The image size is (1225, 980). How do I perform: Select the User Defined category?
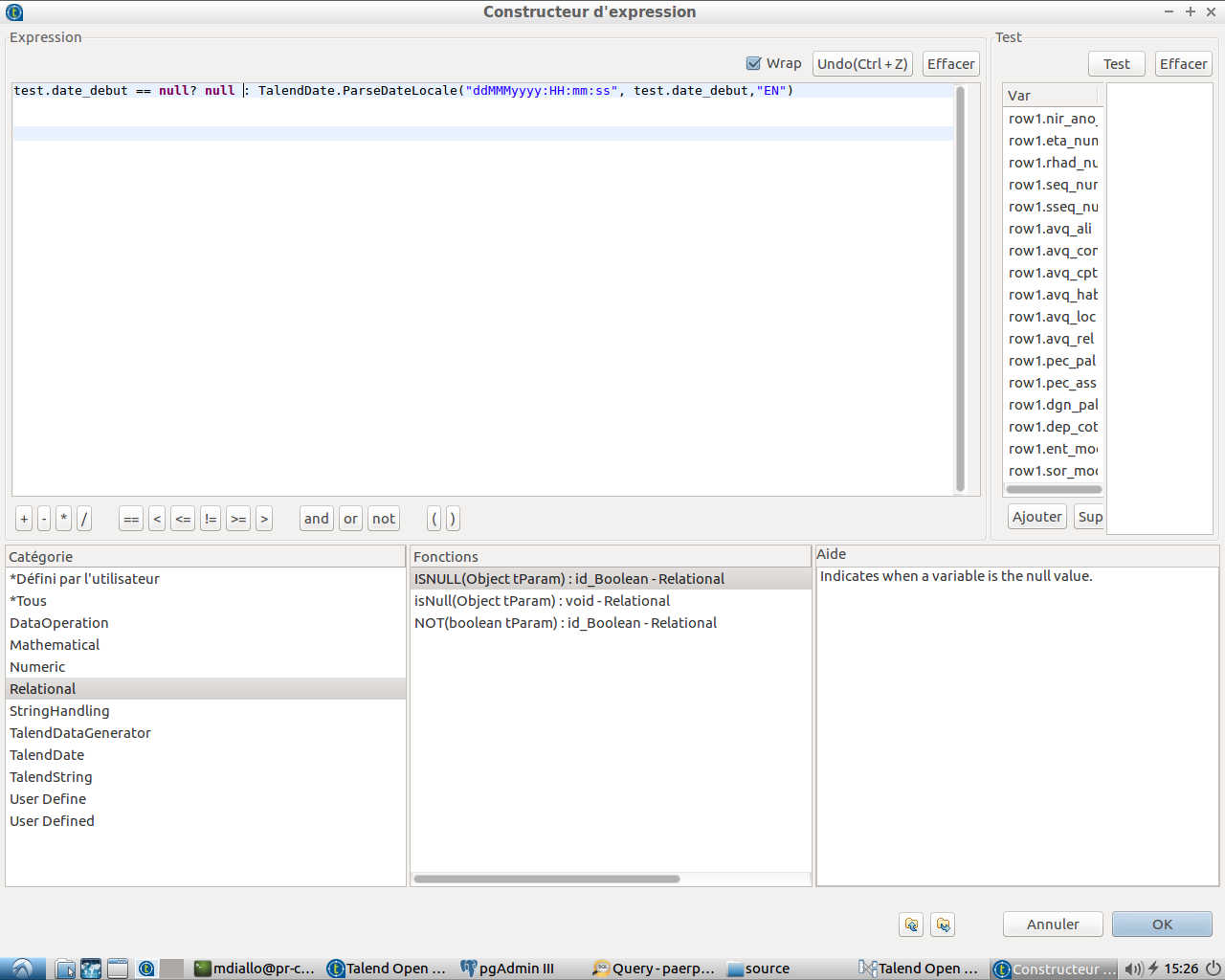click(x=206, y=821)
